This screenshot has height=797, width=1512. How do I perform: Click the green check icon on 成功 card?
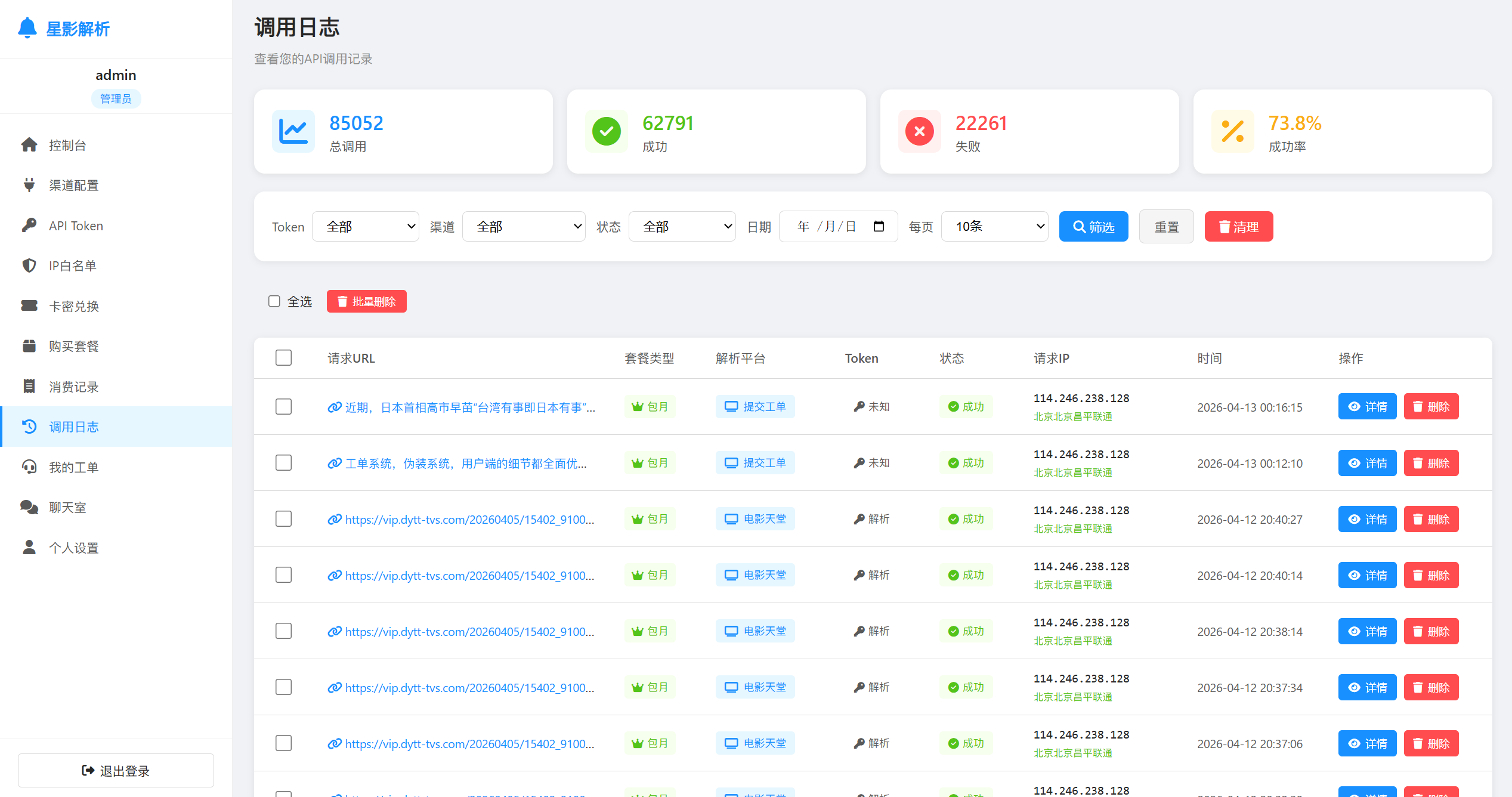point(607,131)
